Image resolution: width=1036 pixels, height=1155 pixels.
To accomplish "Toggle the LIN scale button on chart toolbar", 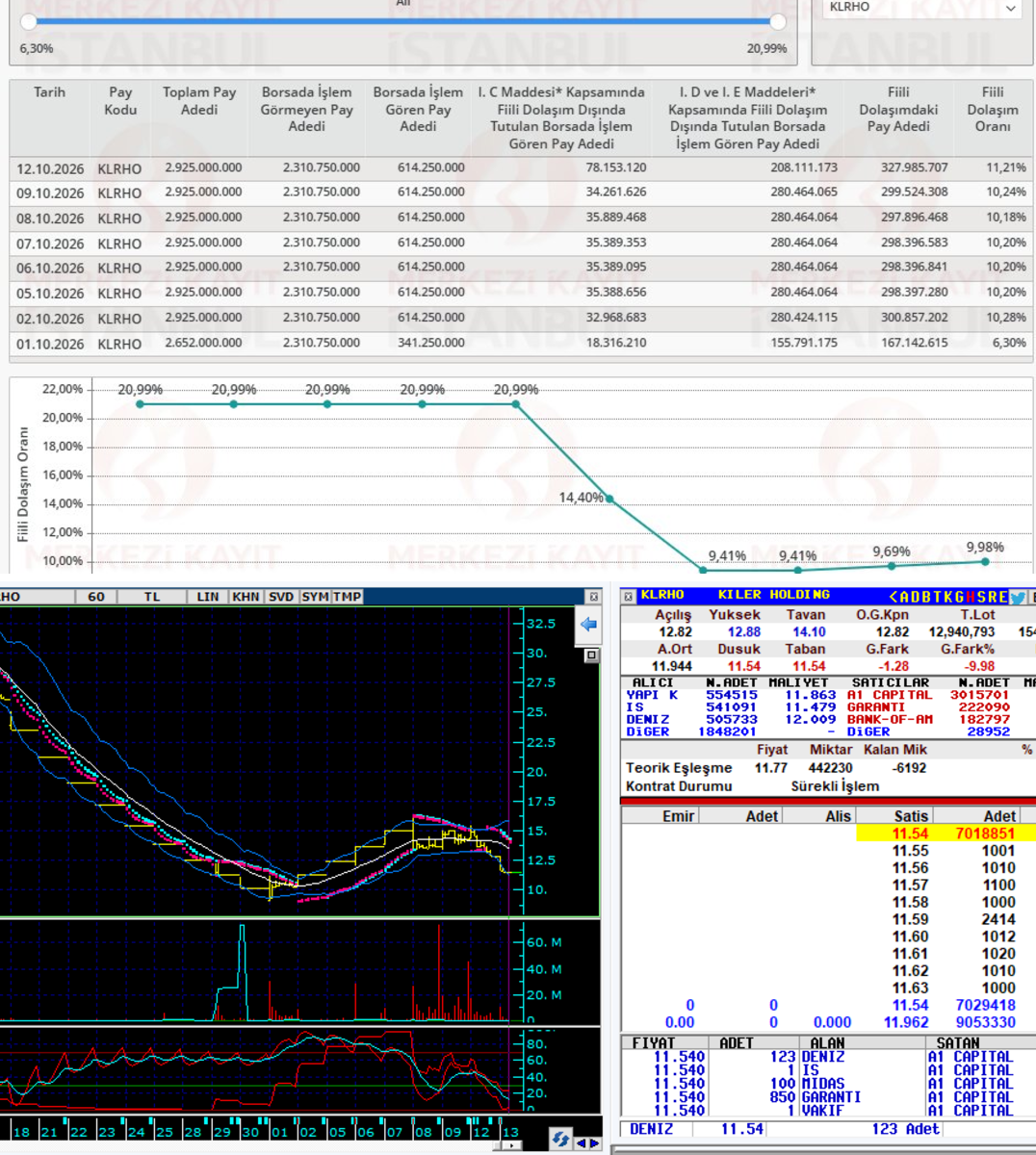I will point(208,597).
